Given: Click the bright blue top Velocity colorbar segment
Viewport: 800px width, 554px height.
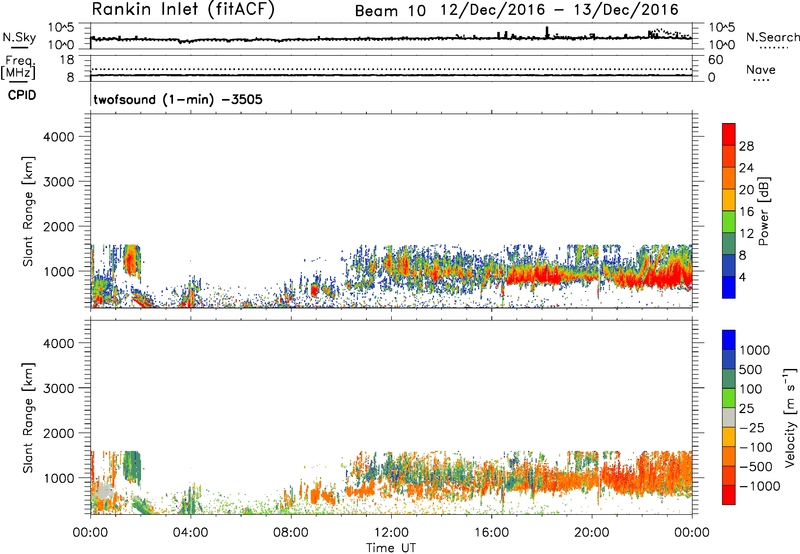Looking at the screenshot, I should [x=729, y=340].
